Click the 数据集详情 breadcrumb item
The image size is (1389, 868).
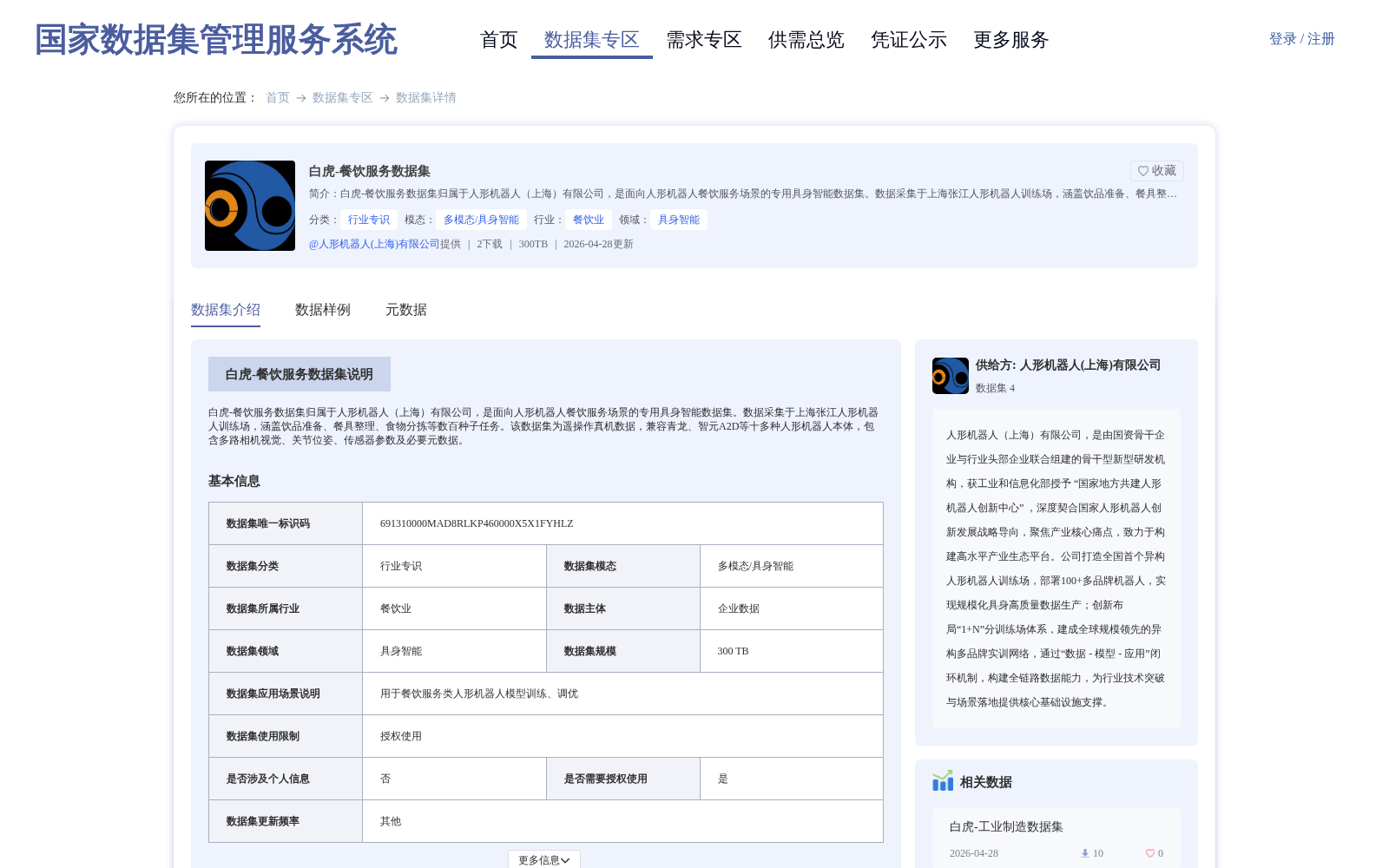426,98
